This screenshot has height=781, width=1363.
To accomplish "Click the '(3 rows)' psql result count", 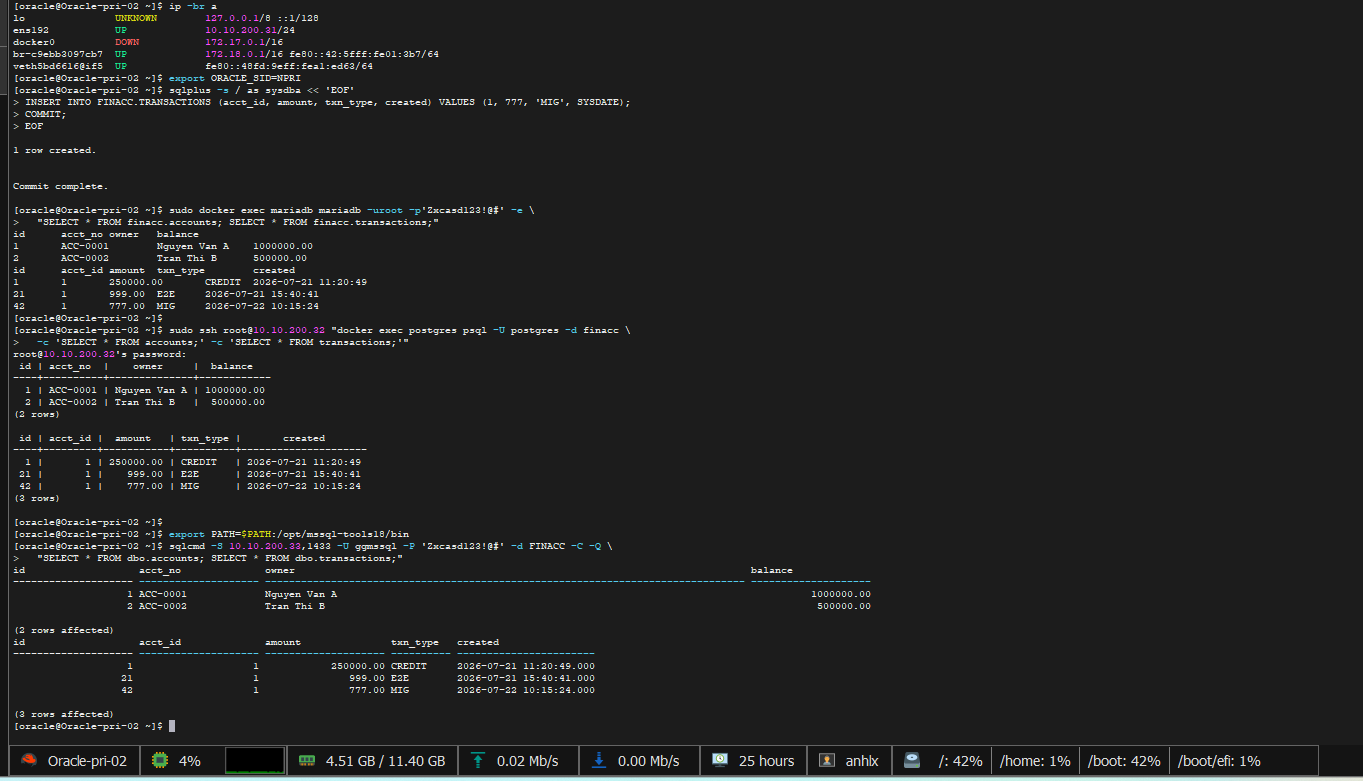I will (37, 498).
